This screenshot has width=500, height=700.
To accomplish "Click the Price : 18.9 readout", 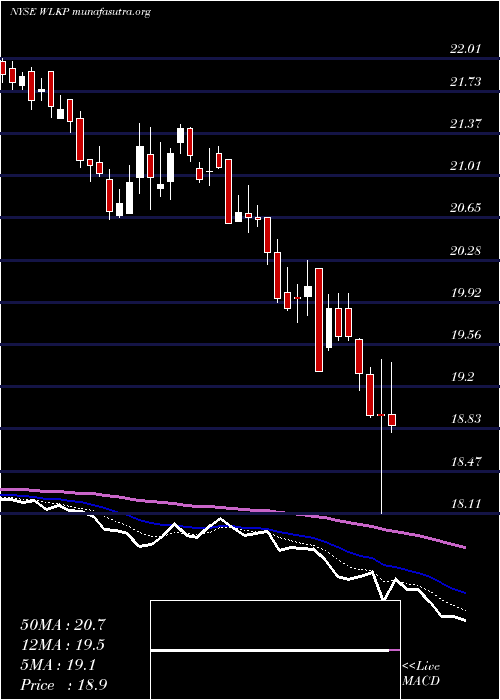I will click(x=63, y=685).
